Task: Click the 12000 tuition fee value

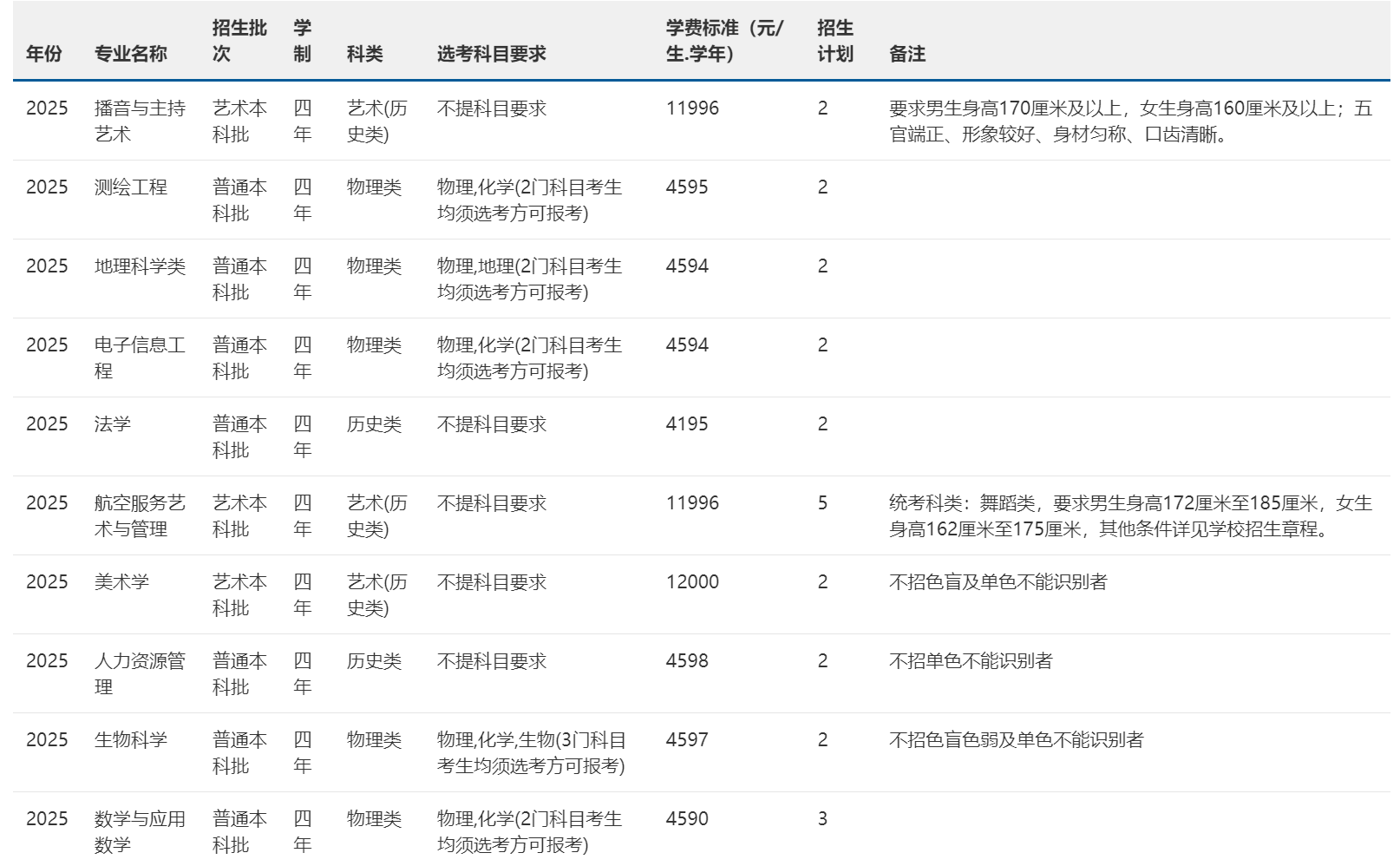Action: pyautogui.click(x=692, y=582)
